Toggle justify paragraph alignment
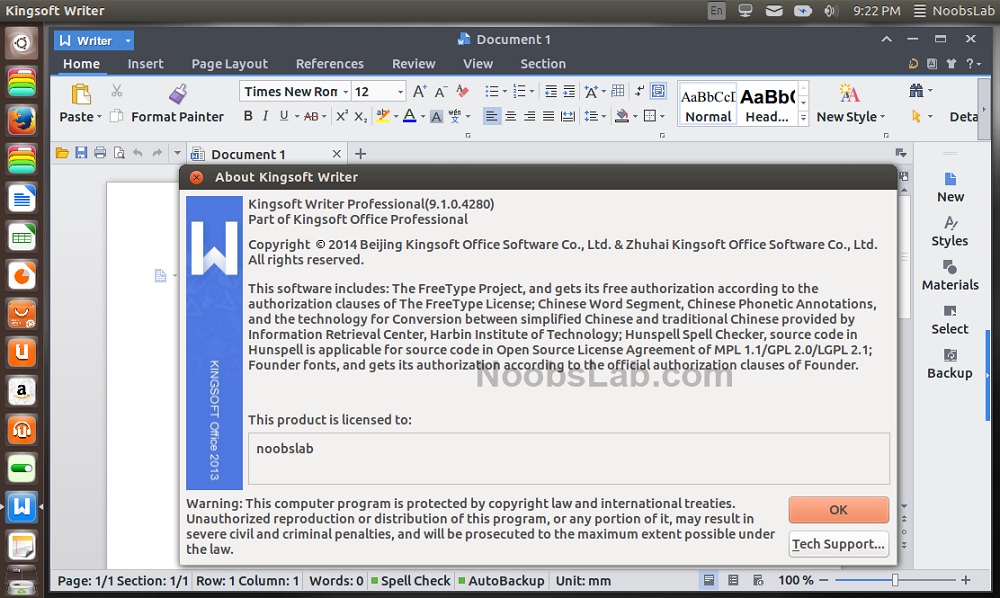This screenshot has height=598, width=1000. 548,116
